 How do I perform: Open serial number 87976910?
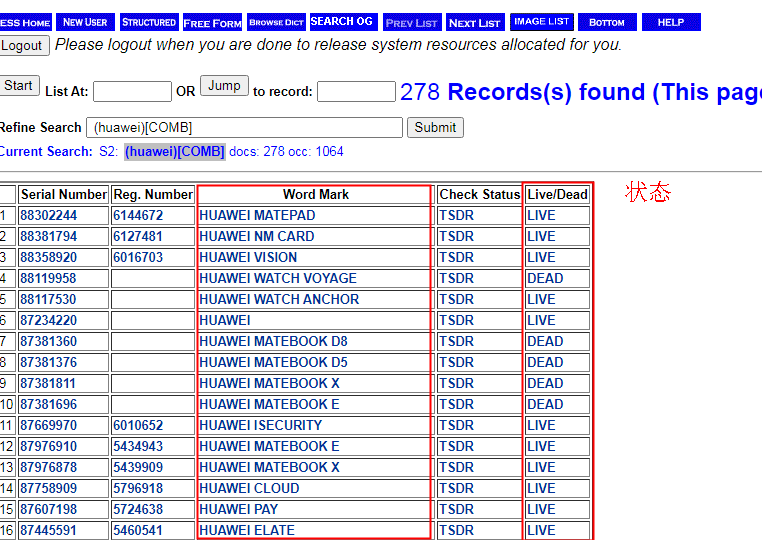(x=49, y=446)
